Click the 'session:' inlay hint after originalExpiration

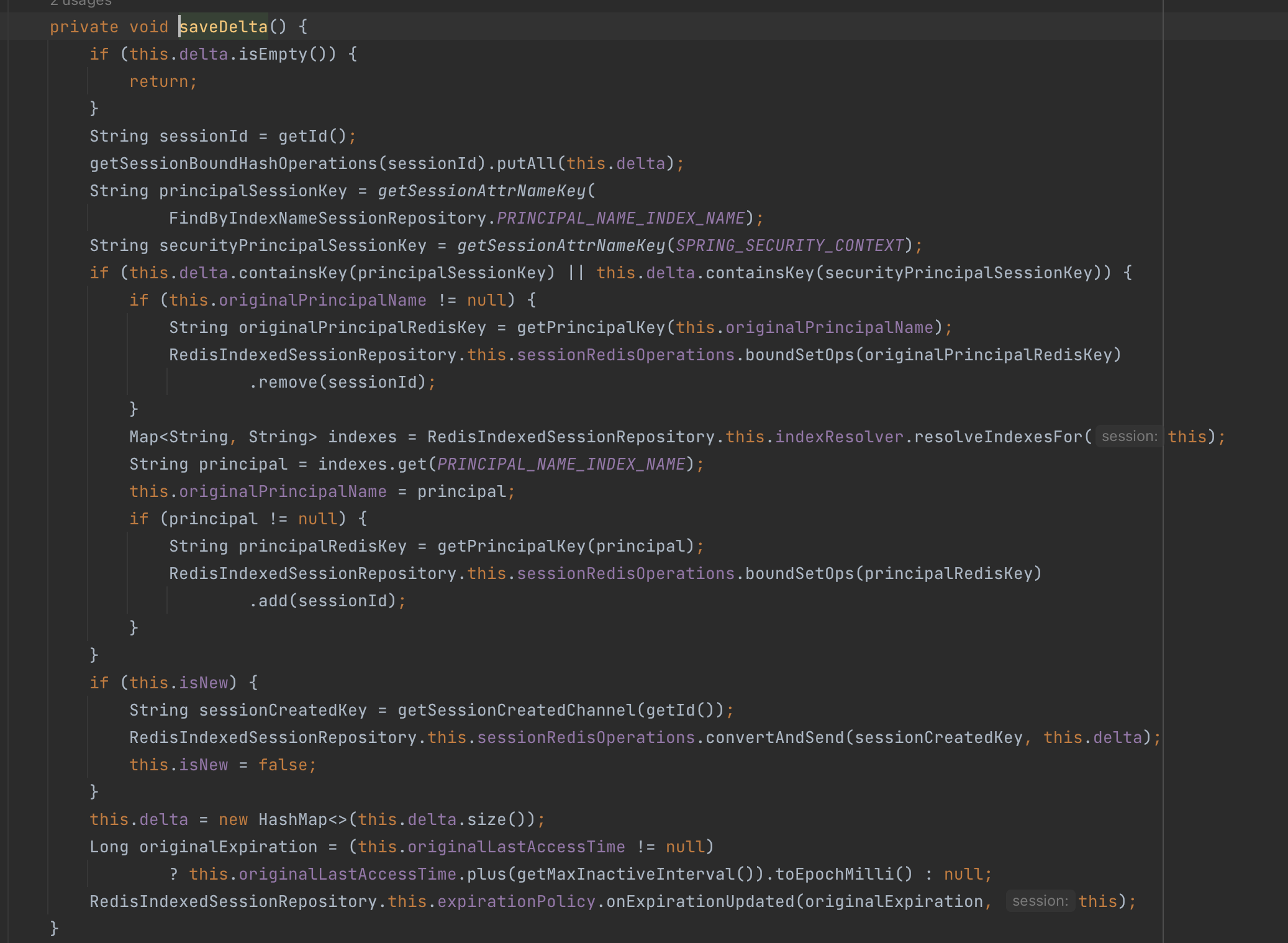[x=1040, y=901]
